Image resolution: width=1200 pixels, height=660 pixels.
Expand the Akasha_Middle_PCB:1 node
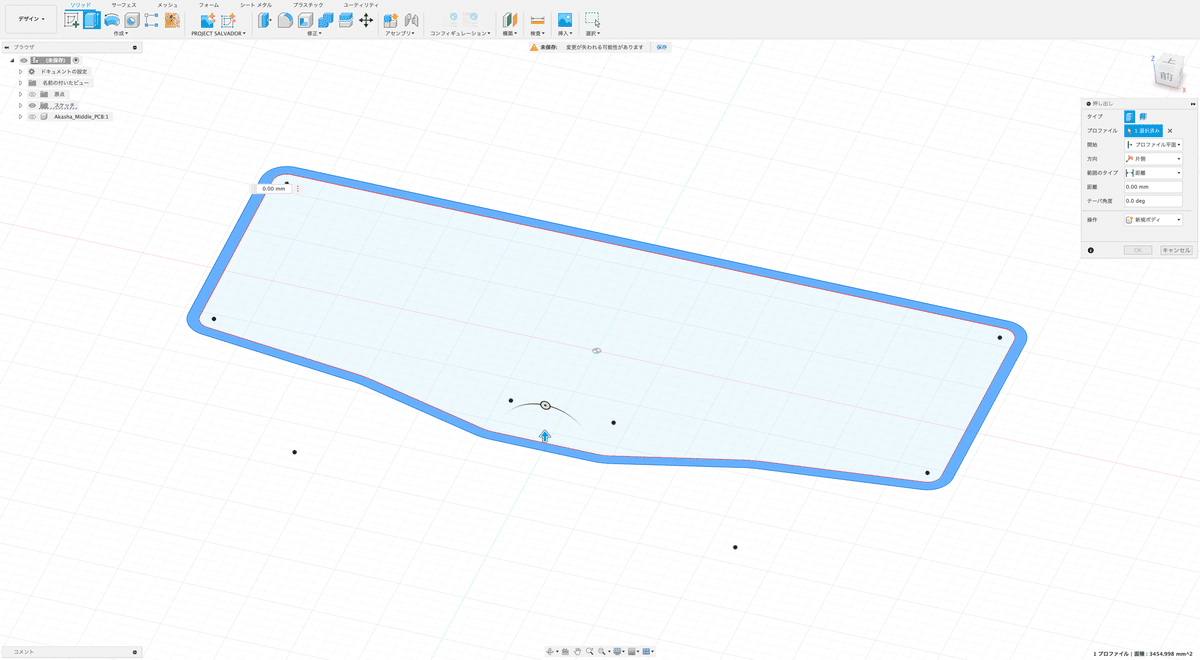coord(21,117)
